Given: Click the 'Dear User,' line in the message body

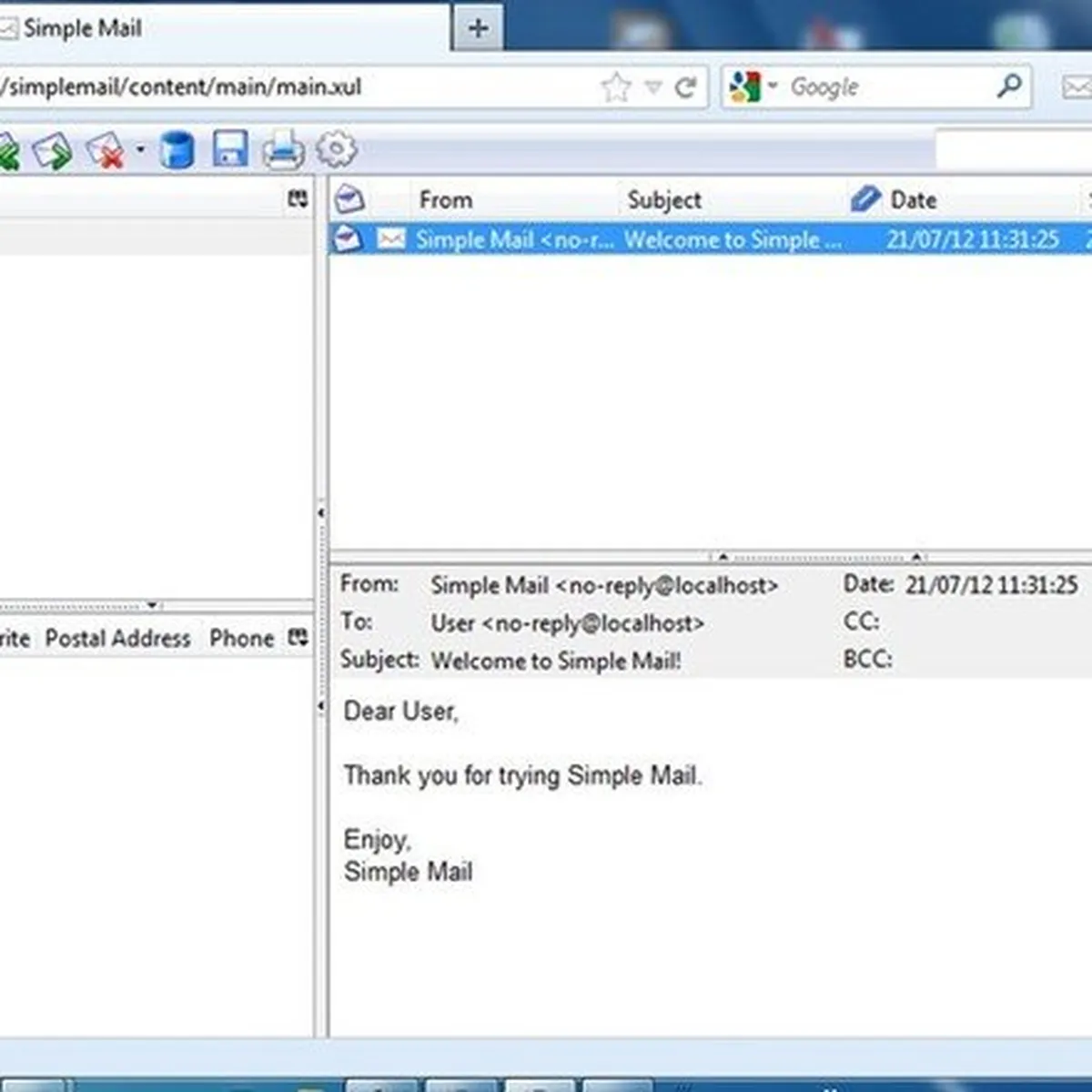Looking at the screenshot, I should point(400,711).
